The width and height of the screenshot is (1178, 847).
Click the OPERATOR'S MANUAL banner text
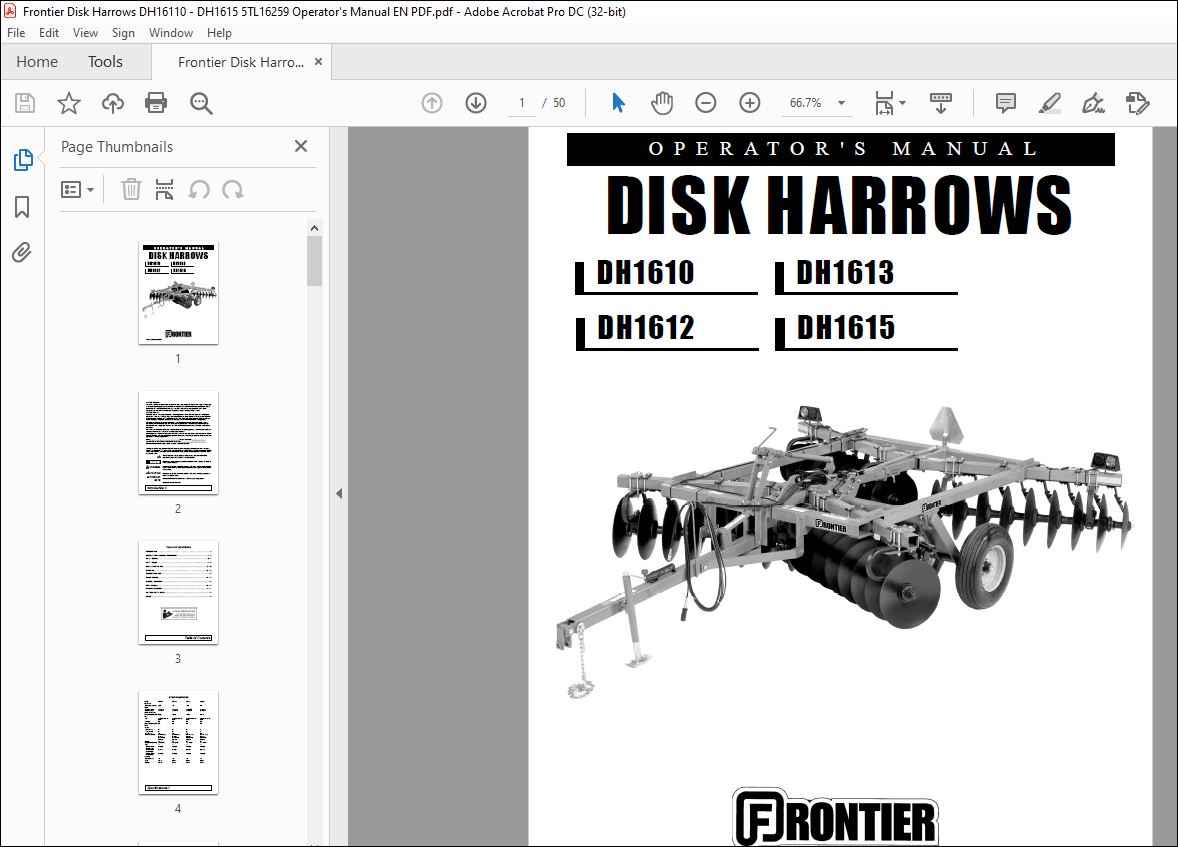point(841,149)
